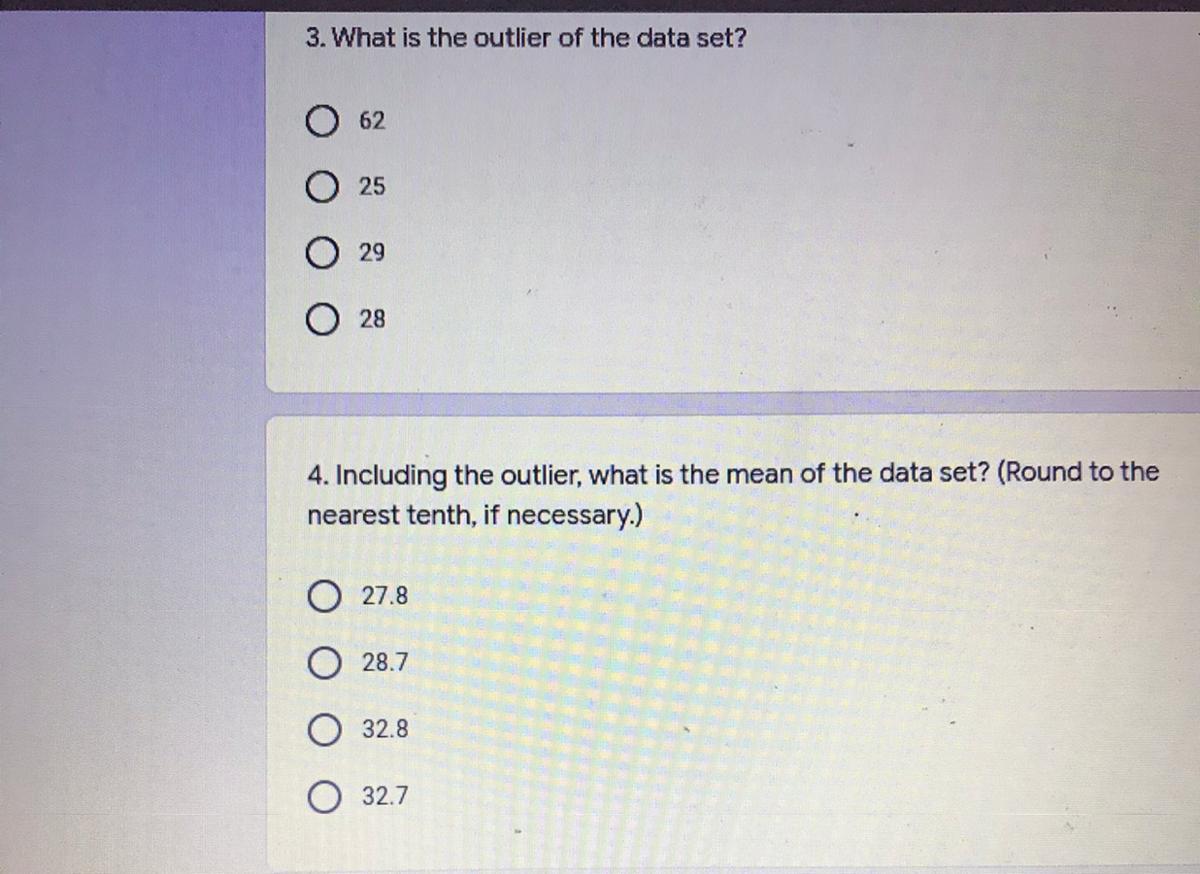Choose the 28.7 radio circle
1200x874 pixels.
coord(324,663)
